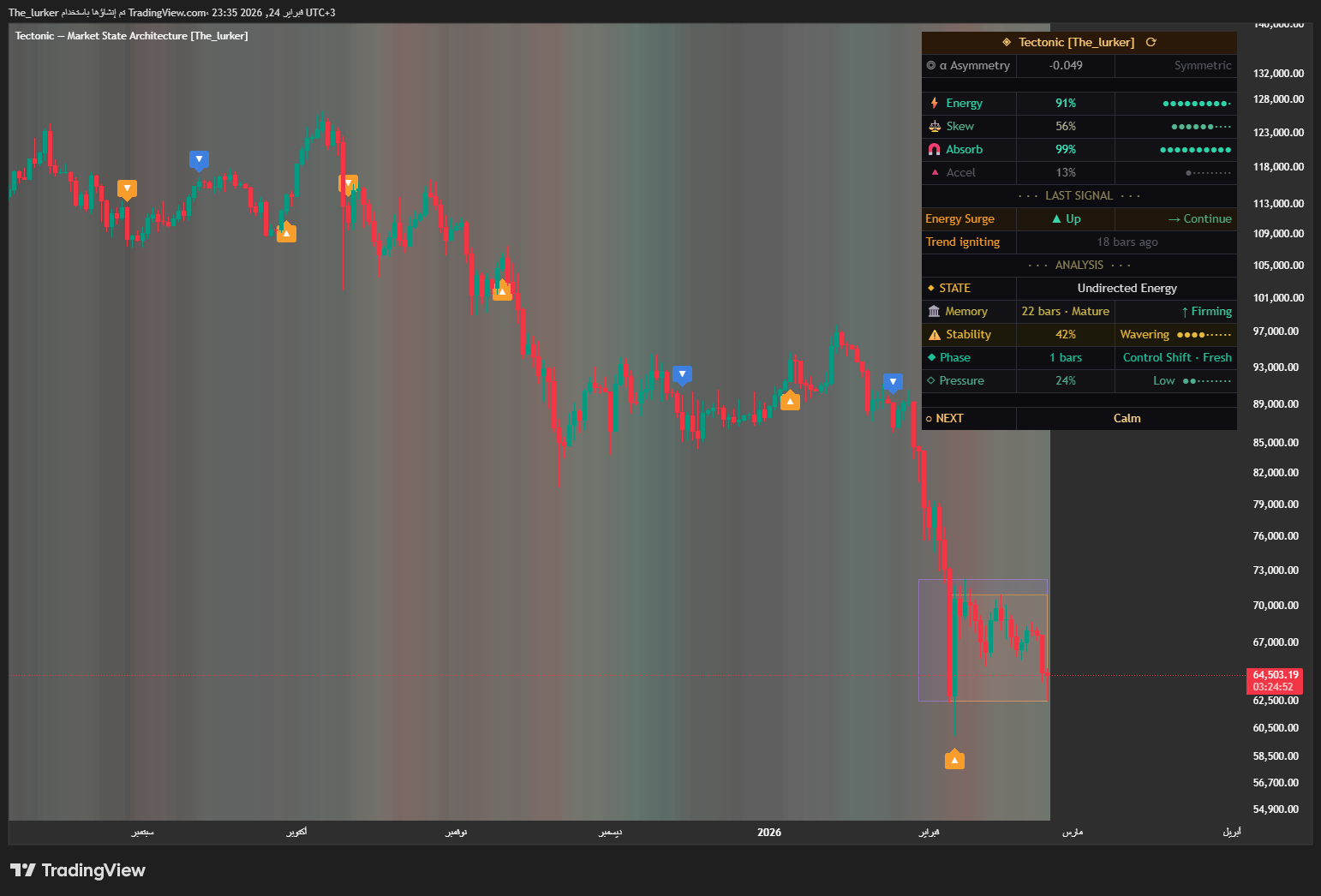The image size is (1321, 896).
Task: Click the Continue arrow text
Action: click(1199, 218)
